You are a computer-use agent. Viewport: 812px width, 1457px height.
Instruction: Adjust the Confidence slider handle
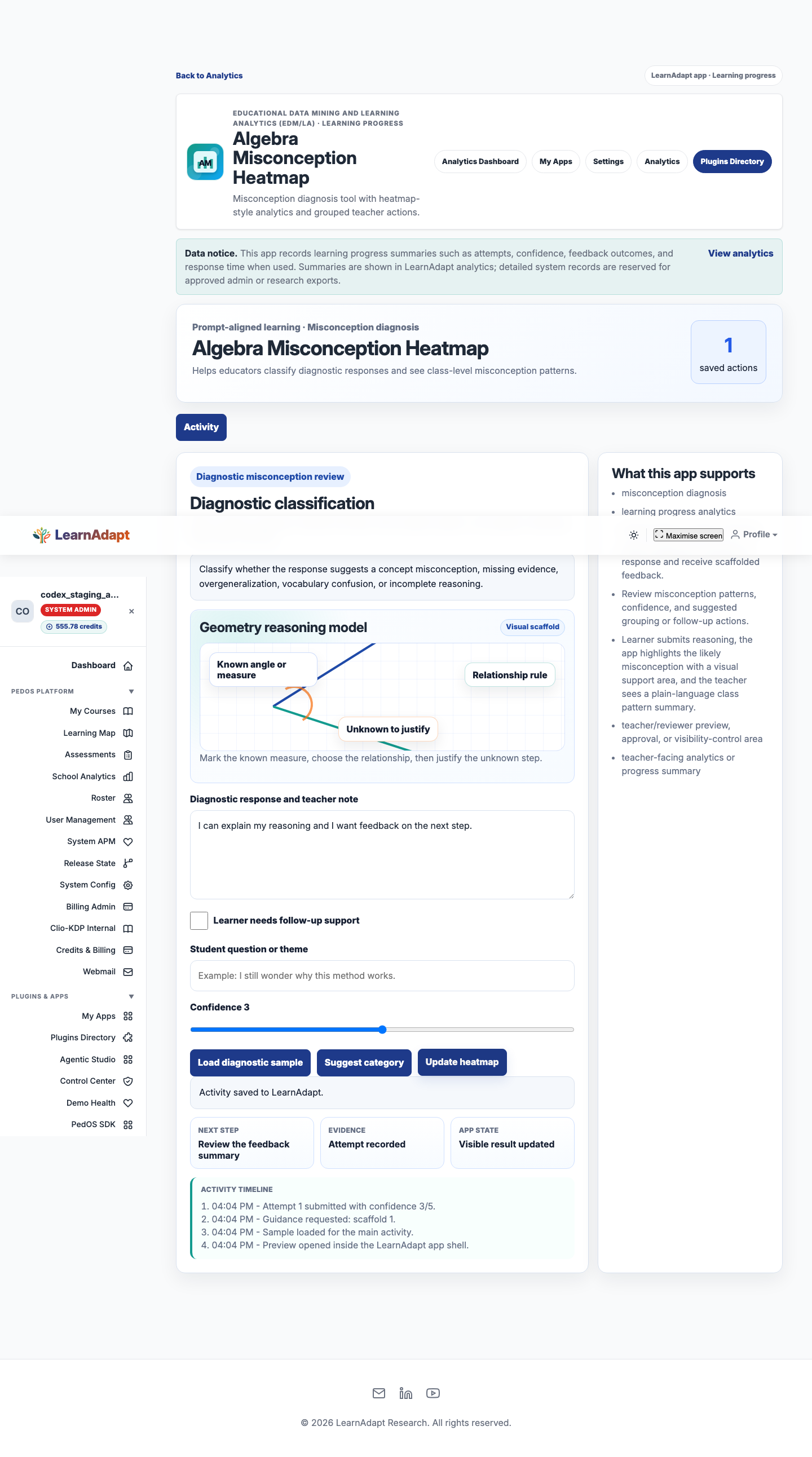point(382,1030)
